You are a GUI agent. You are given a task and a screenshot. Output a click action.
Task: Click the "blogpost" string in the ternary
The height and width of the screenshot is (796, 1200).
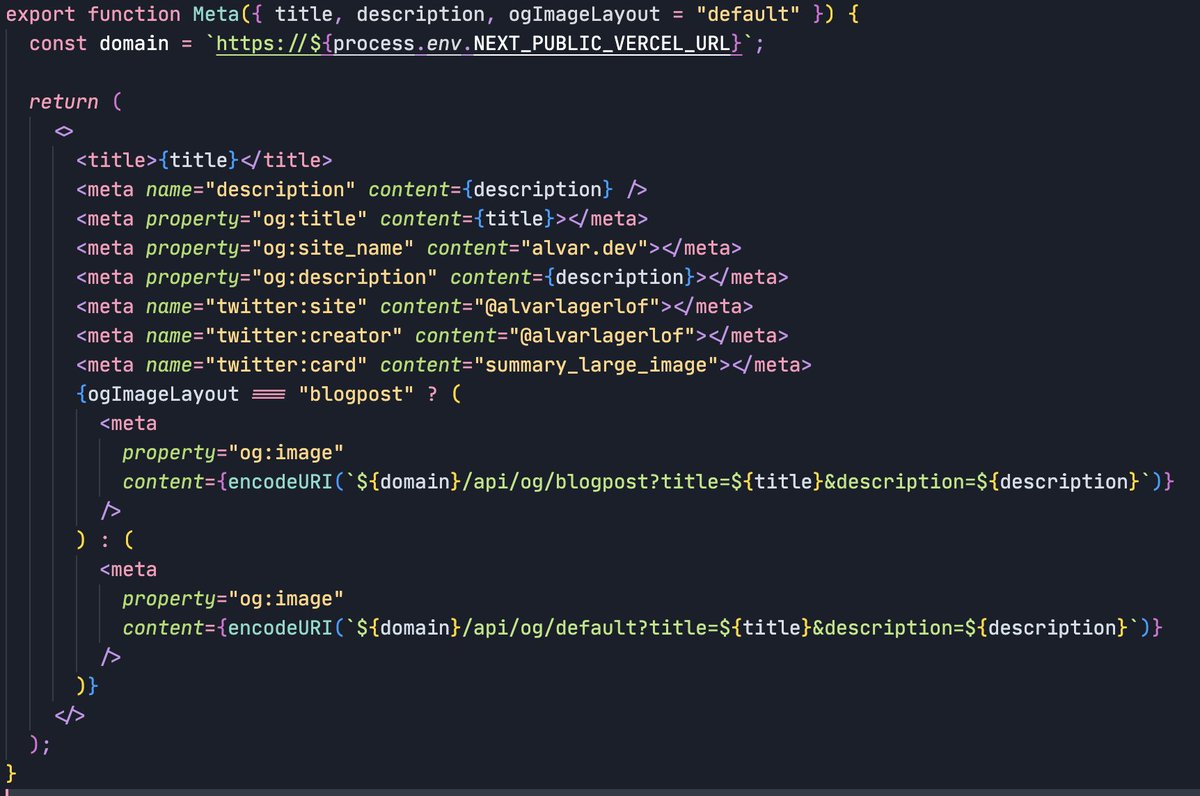pos(358,393)
